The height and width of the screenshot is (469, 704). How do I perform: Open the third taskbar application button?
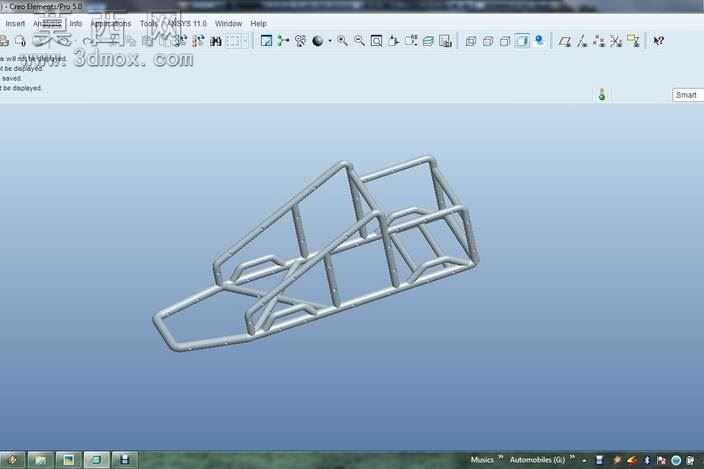click(68, 460)
